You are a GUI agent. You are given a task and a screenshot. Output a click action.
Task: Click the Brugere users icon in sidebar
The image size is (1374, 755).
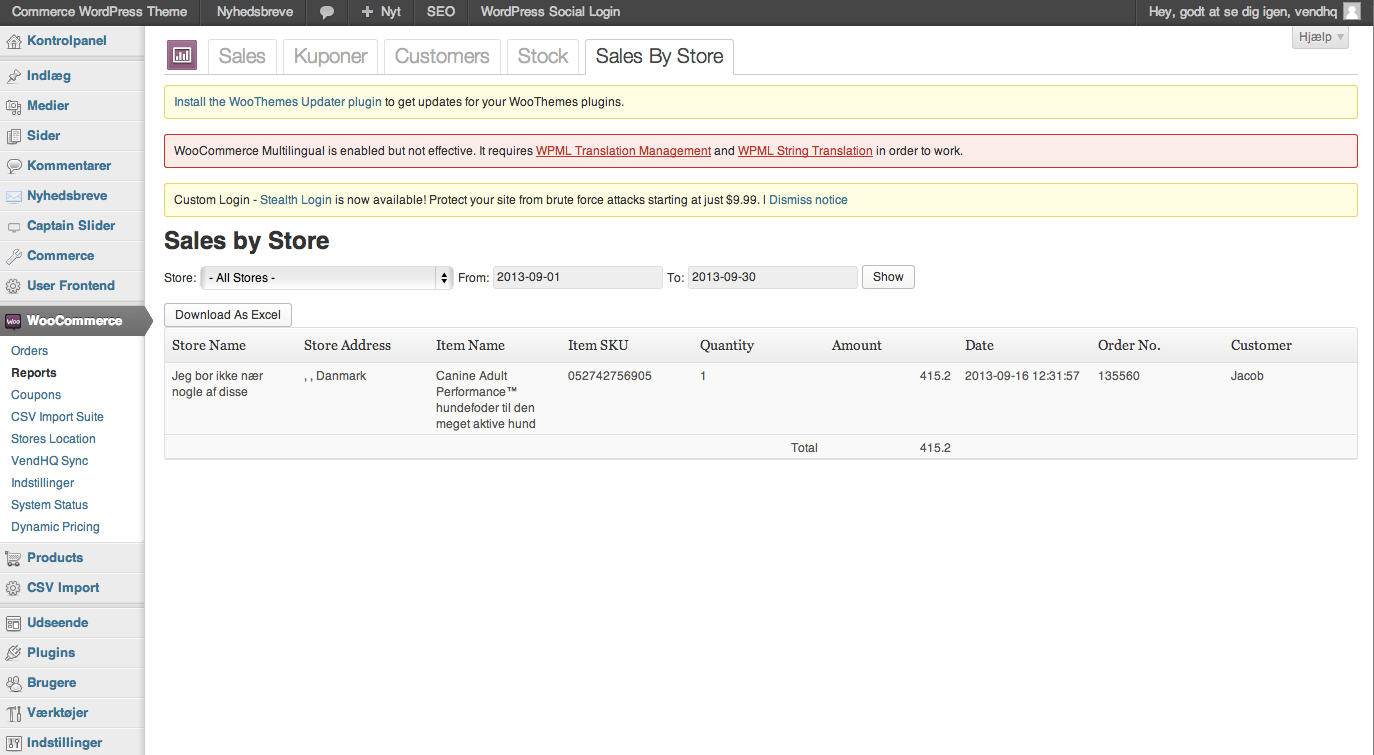click(13, 683)
